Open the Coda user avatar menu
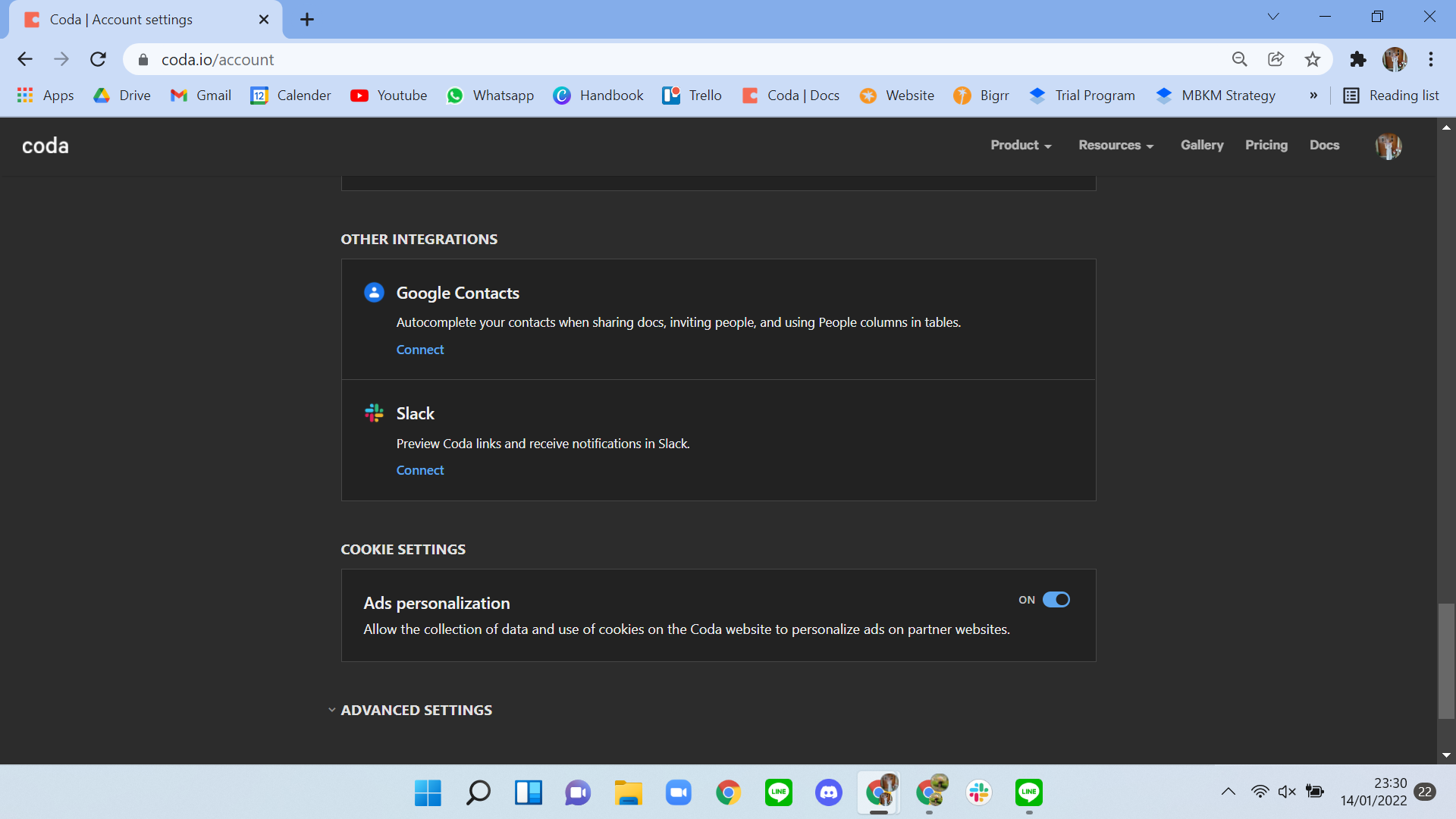This screenshot has height=819, width=1456. 1389,146
